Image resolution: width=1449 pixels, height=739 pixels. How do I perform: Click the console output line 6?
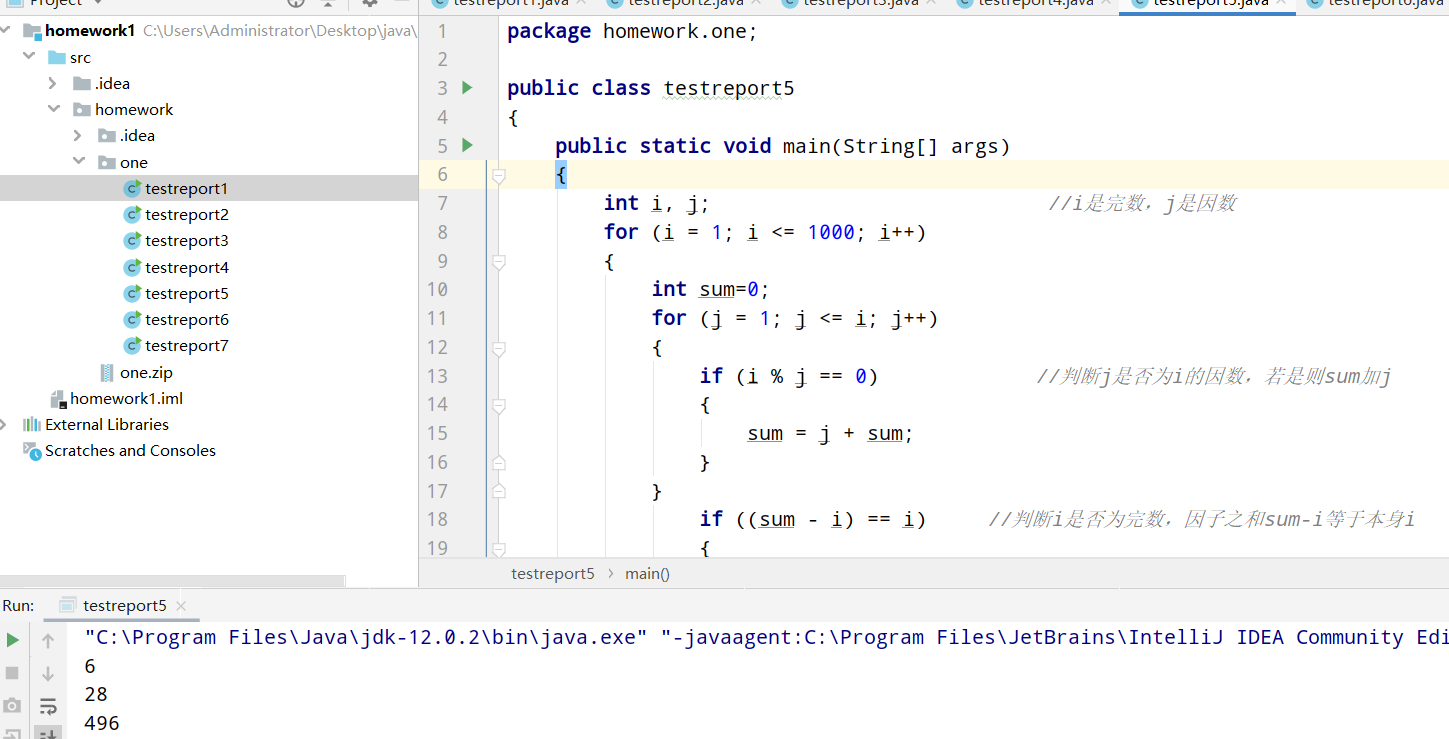tap(90, 665)
